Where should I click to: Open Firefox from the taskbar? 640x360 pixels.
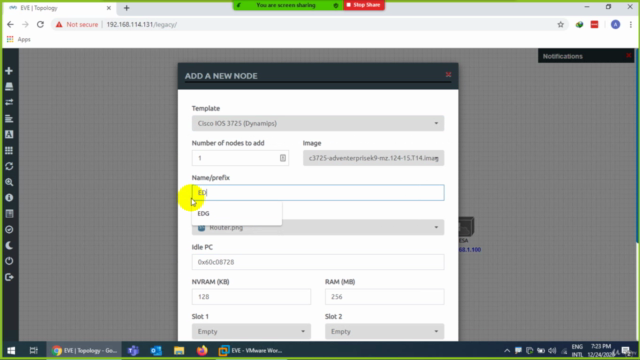click(x=202, y=350)
